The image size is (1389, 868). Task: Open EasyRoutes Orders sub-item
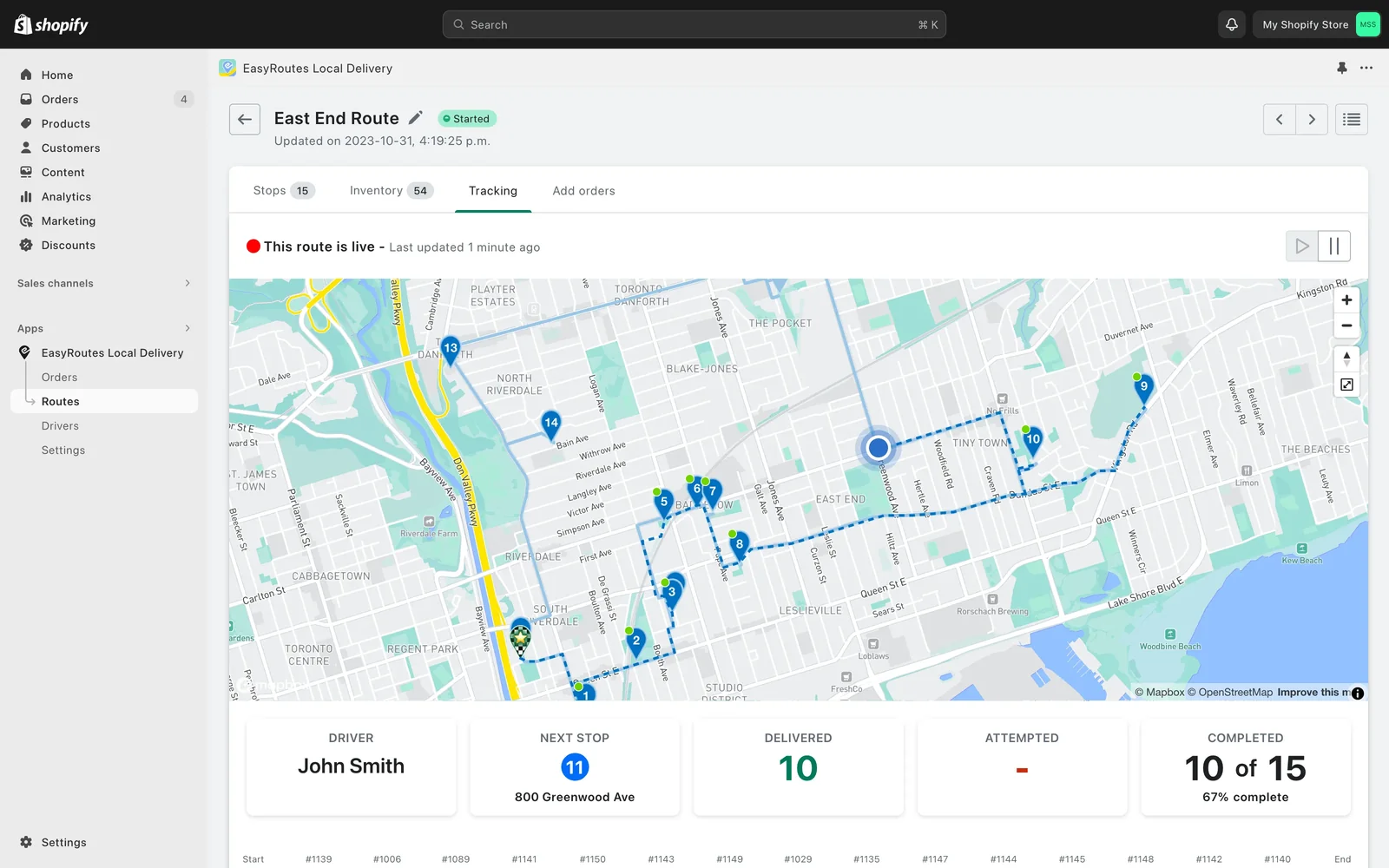(x=60, y=377)
